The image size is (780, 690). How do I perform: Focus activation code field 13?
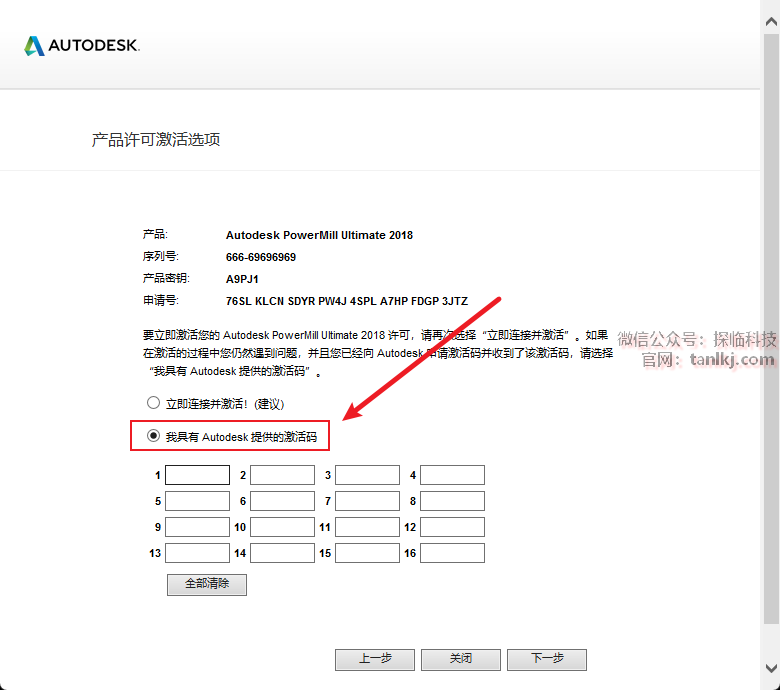point(197,553)
